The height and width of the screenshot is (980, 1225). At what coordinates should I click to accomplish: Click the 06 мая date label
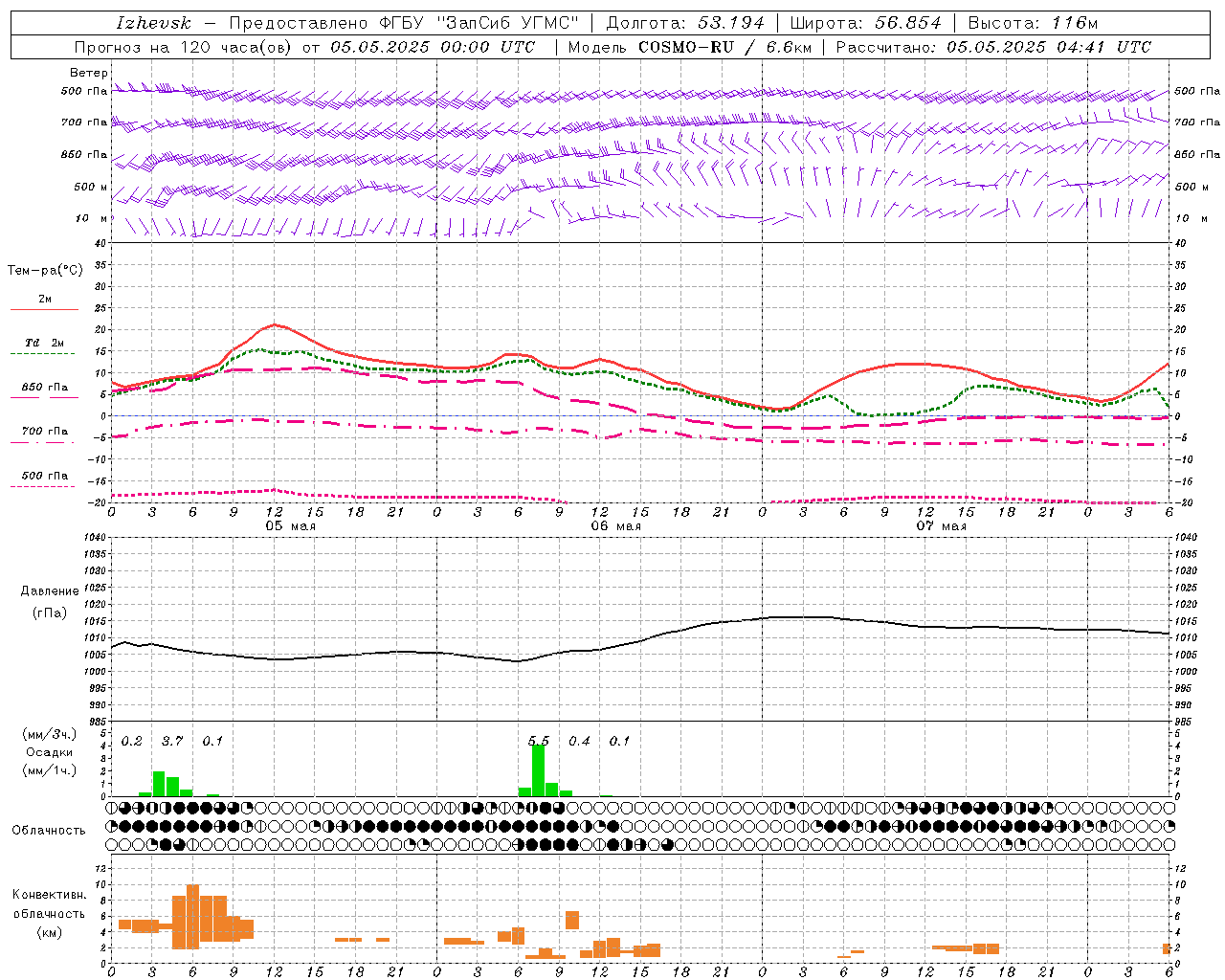coord(615,526)
